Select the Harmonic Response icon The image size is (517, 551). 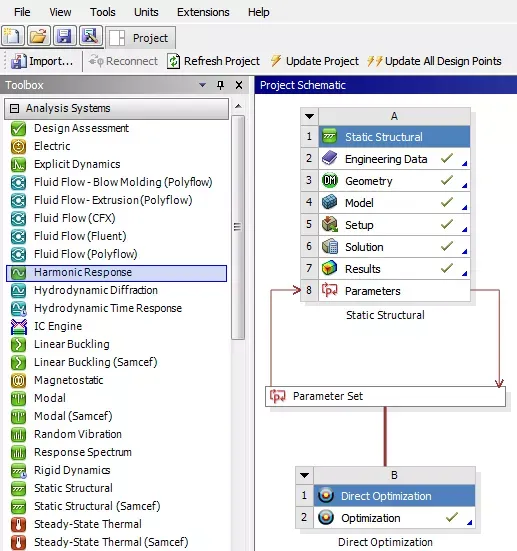click(x=18, y=272)
